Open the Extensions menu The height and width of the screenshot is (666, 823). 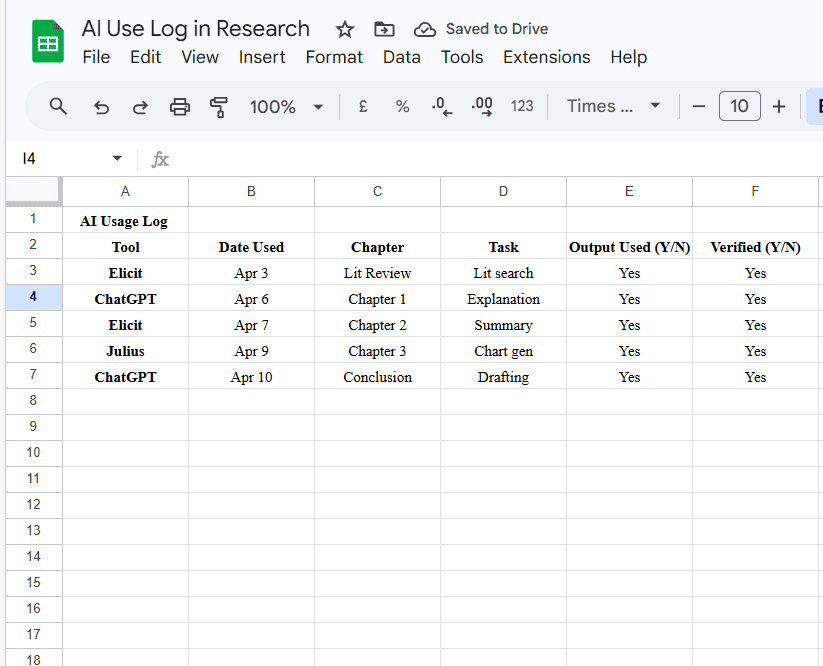[x=546, y=57]
